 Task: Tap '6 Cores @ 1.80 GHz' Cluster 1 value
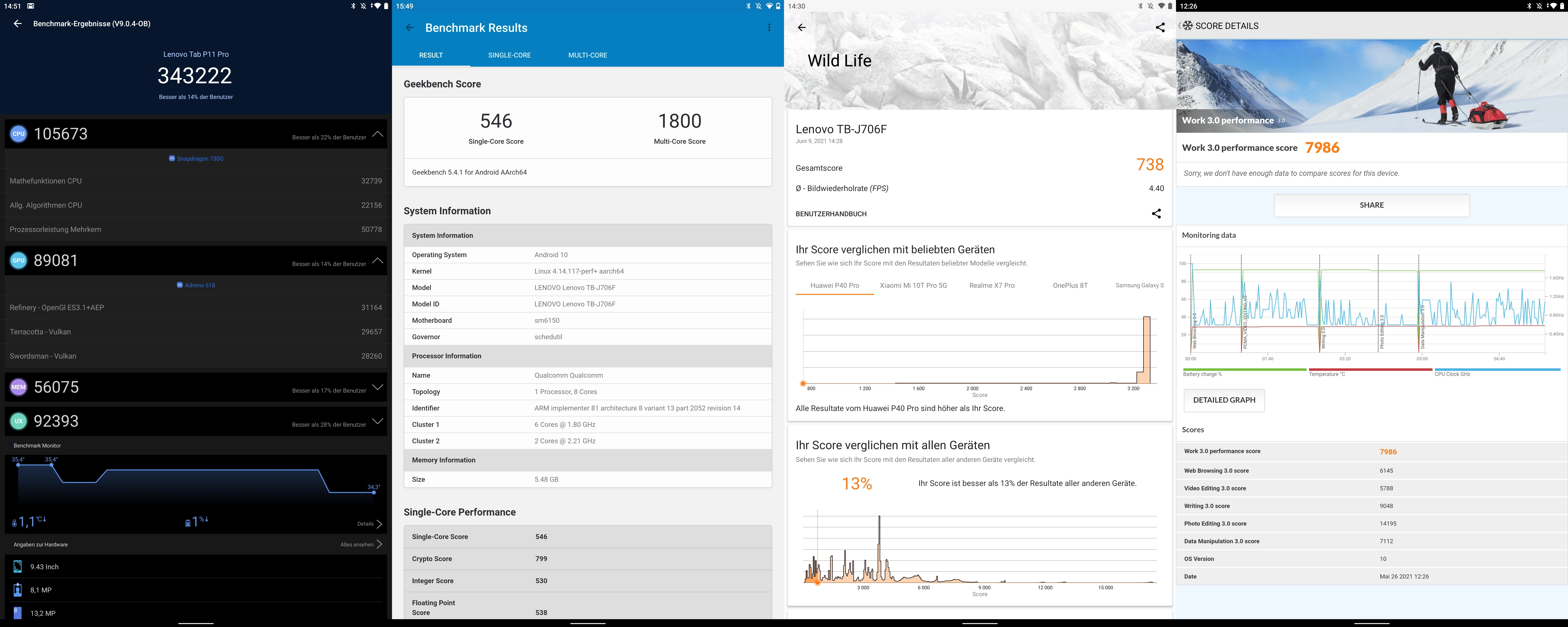pyautogui.click(x=565, y=425)
